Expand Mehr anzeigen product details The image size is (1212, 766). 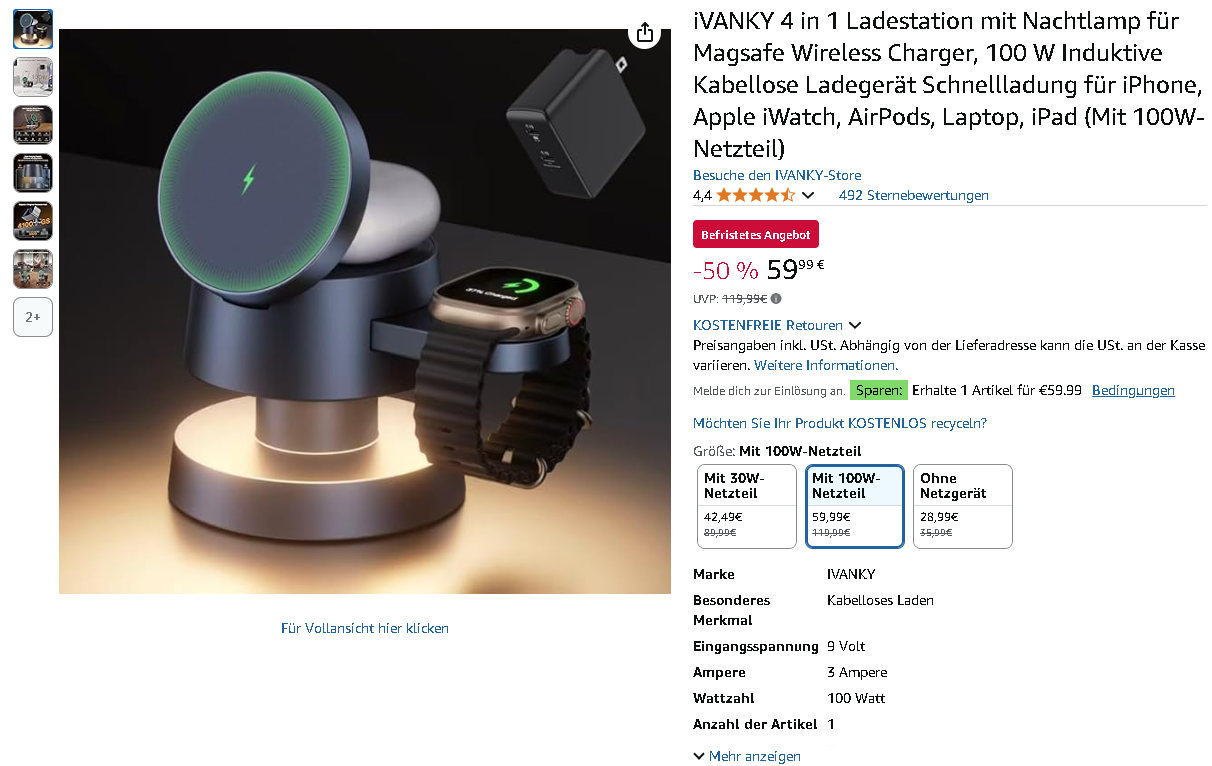(x=747, y=756)
